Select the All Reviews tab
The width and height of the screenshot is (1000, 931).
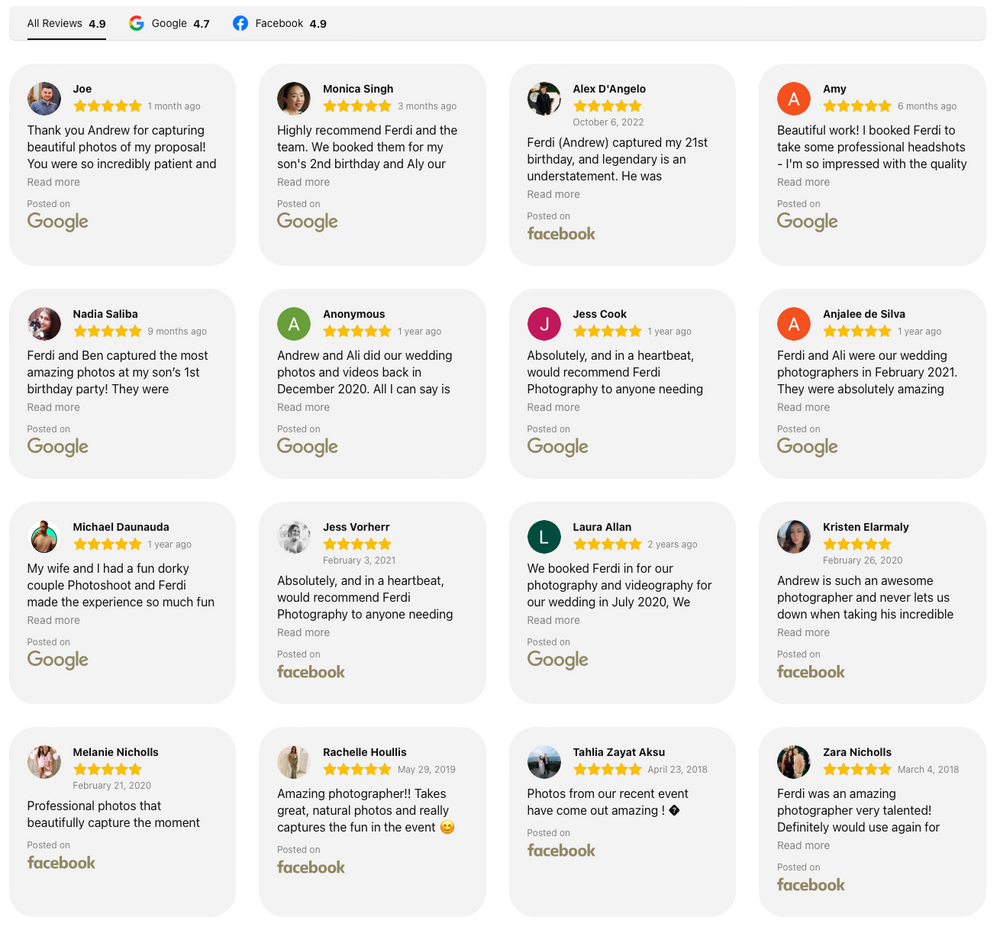pyautogui.click(x=66, y=24)
